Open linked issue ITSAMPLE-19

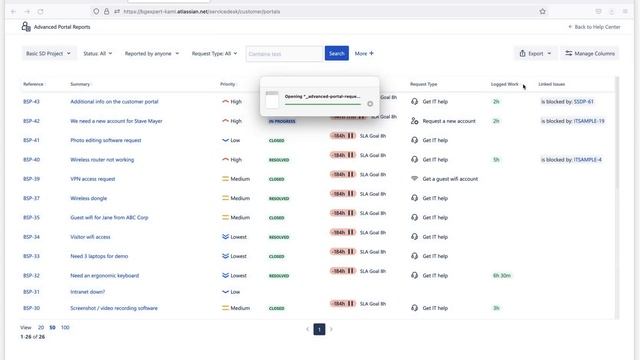click(589, 121)
